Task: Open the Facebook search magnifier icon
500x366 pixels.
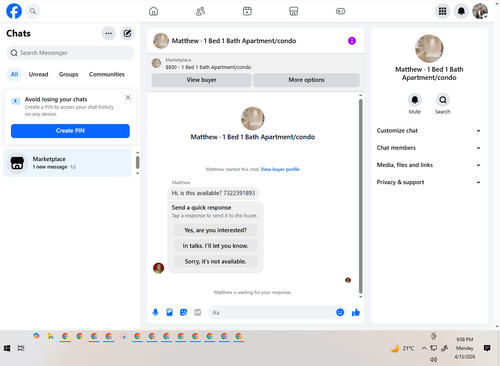Action: coord(33,11)
